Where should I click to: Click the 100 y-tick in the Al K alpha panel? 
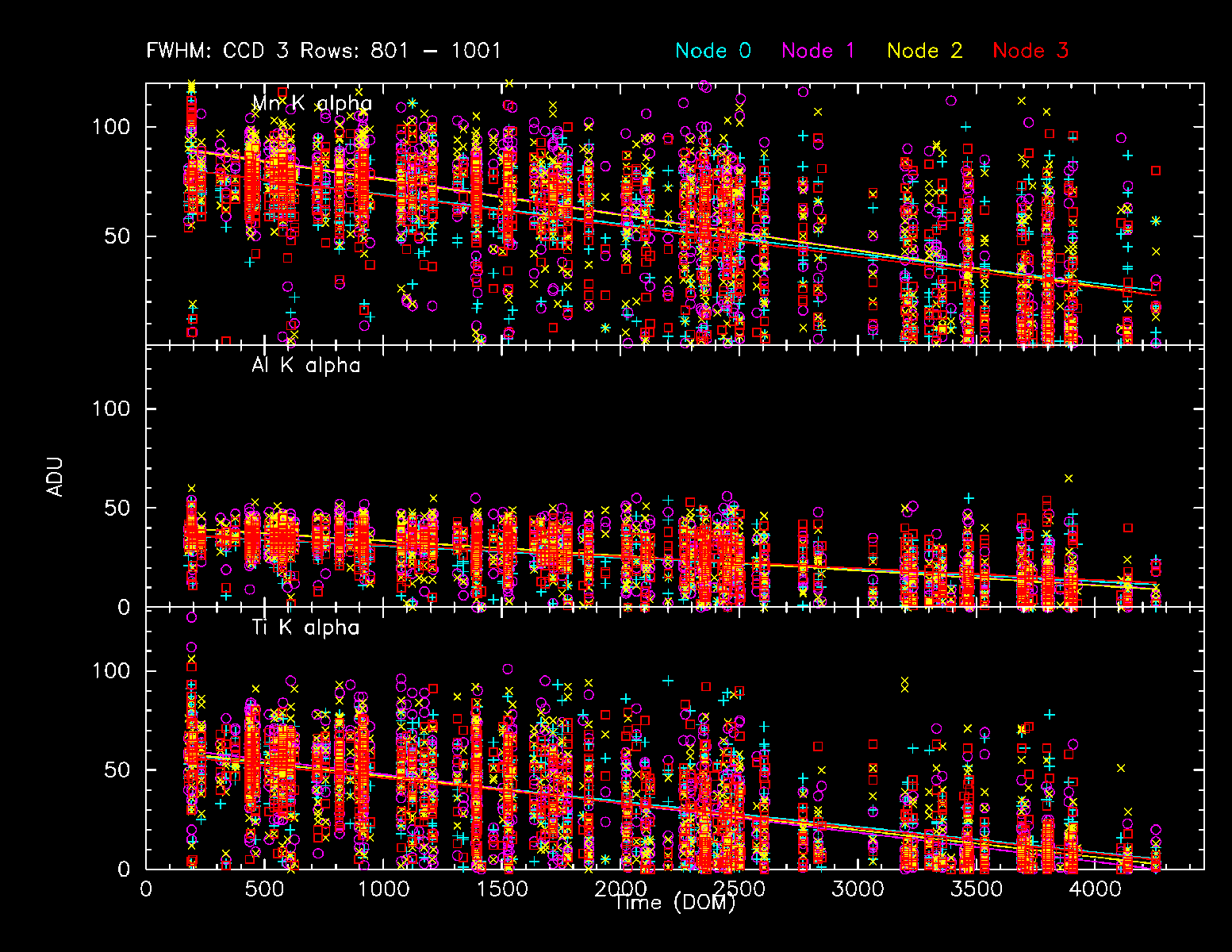click(x=111, y=409)
